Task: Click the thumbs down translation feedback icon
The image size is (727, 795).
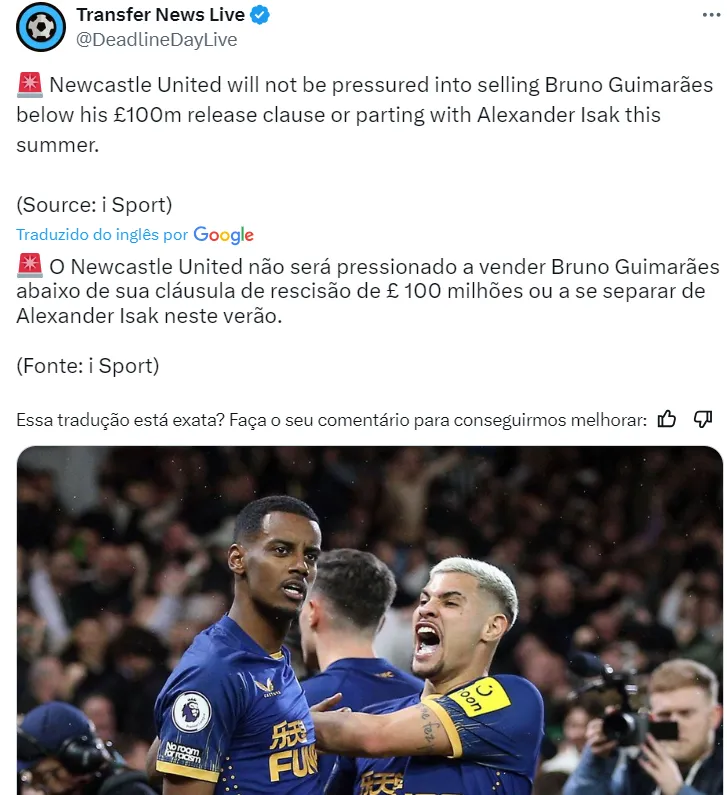Action: (x=703, y=419)
